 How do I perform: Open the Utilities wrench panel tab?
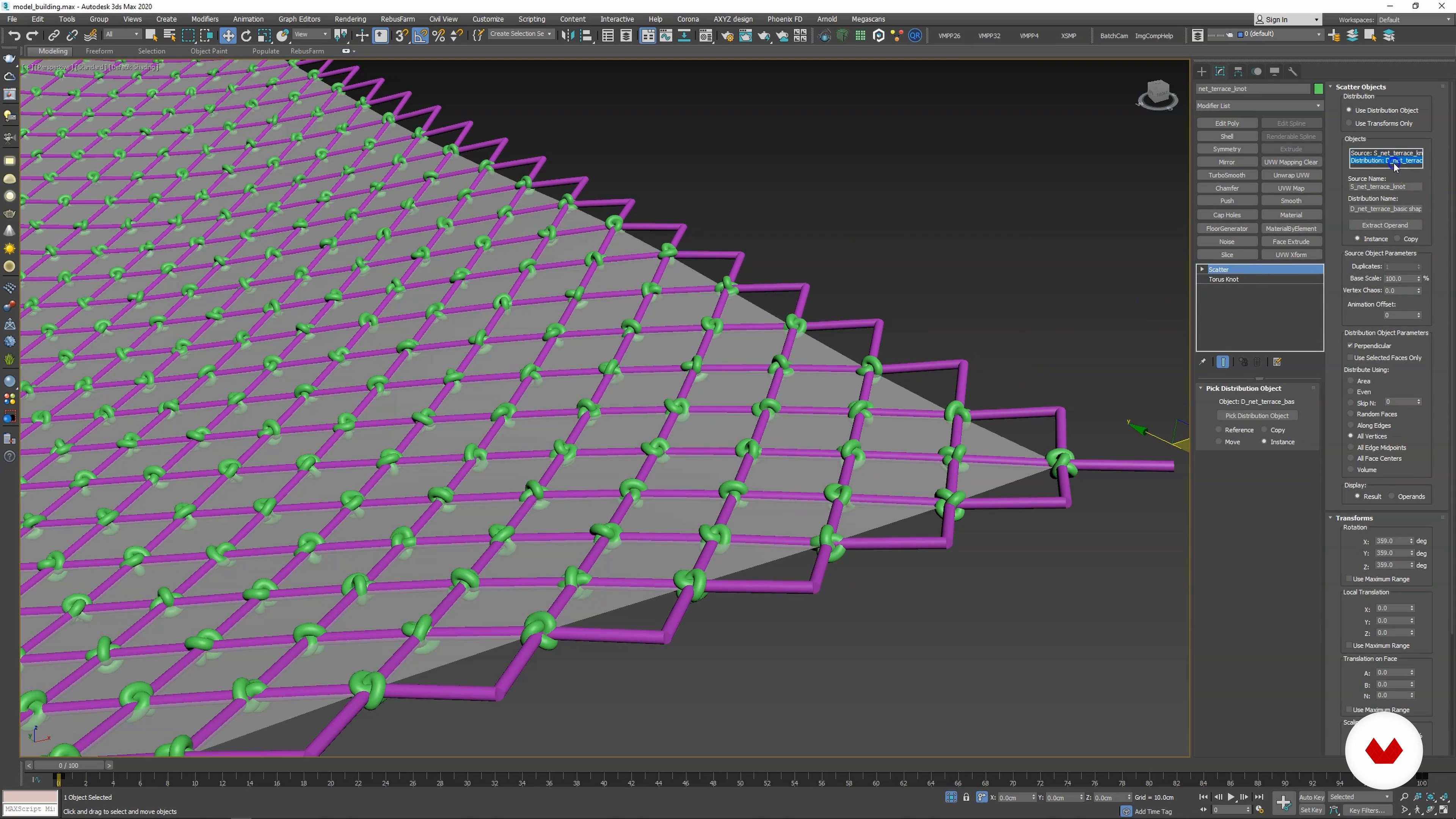click(1293, 72)
